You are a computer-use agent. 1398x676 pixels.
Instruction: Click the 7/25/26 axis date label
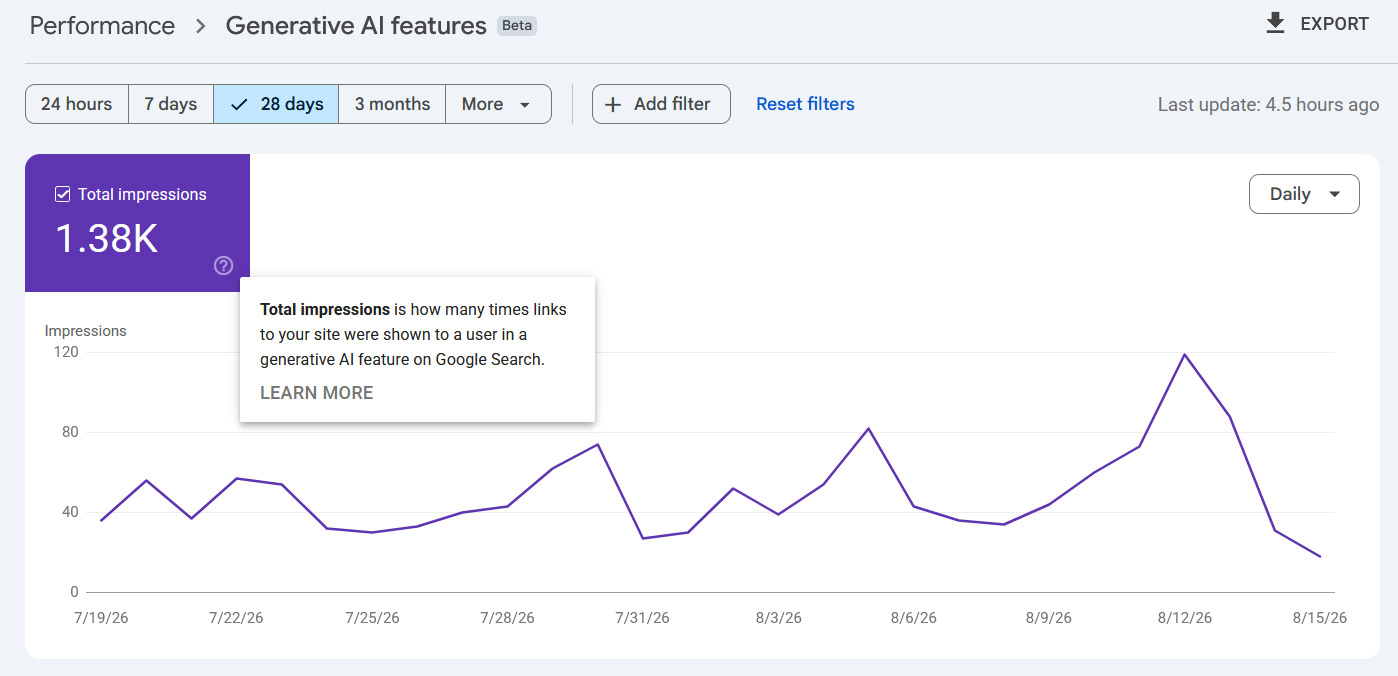pyautogui.click(x=372, y=618)
